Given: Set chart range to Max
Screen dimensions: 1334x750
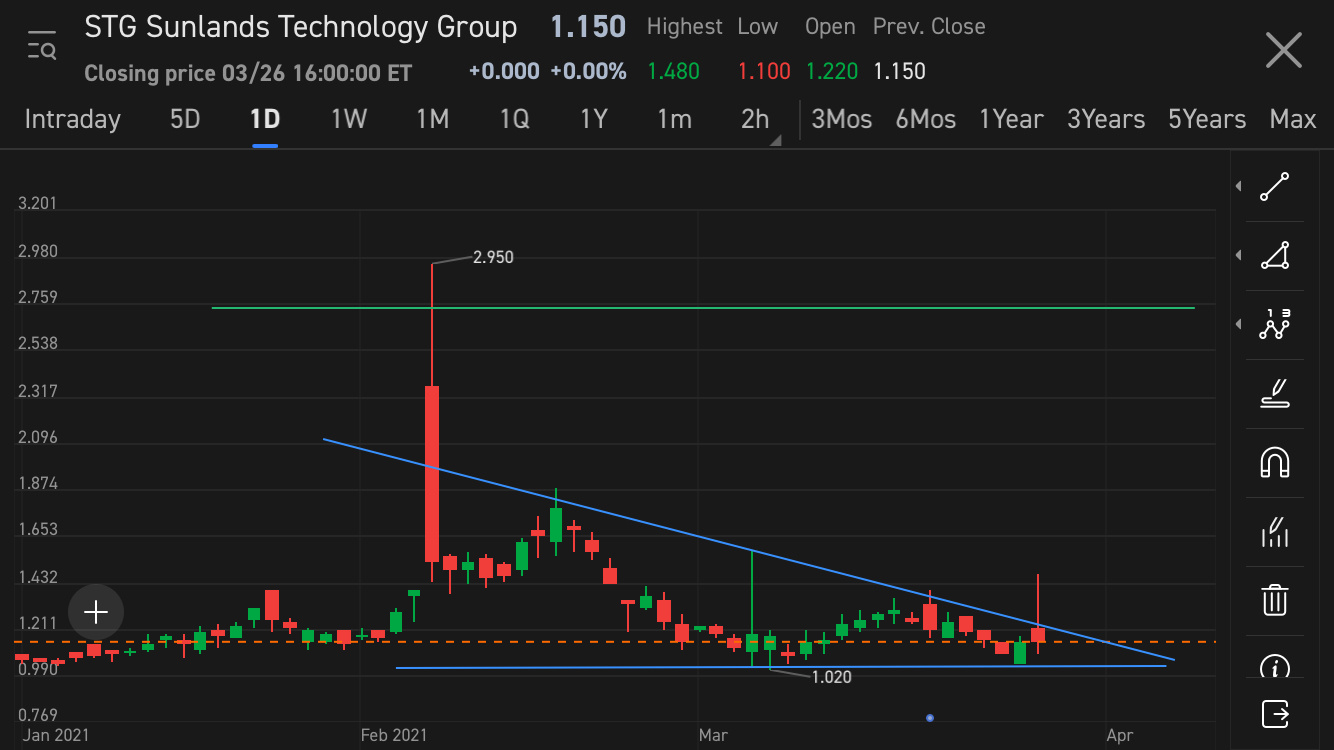Looking at the screenshot, I should (1293, 119).
